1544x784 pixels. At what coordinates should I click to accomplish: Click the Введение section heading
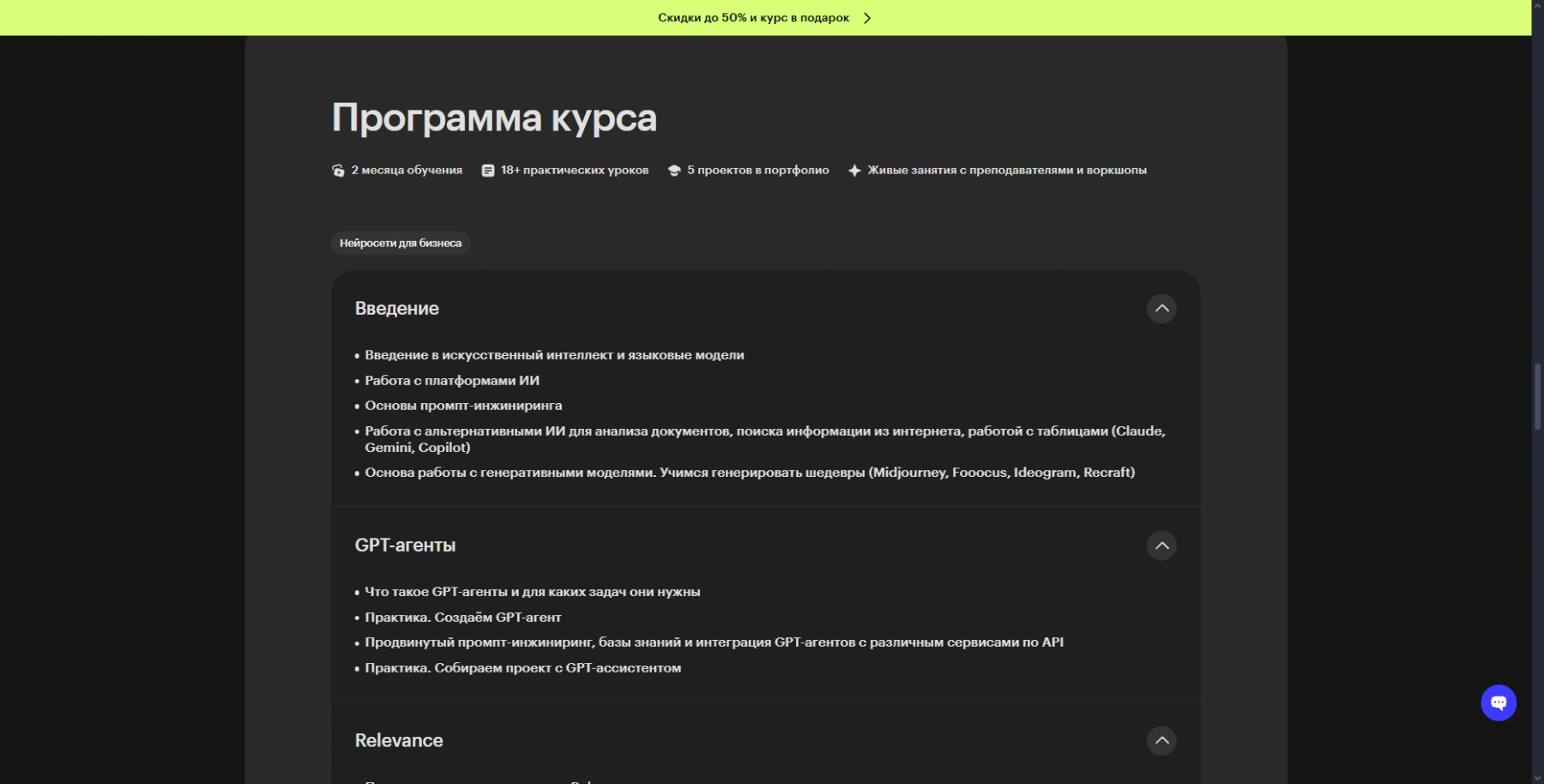tap(397, 308)
